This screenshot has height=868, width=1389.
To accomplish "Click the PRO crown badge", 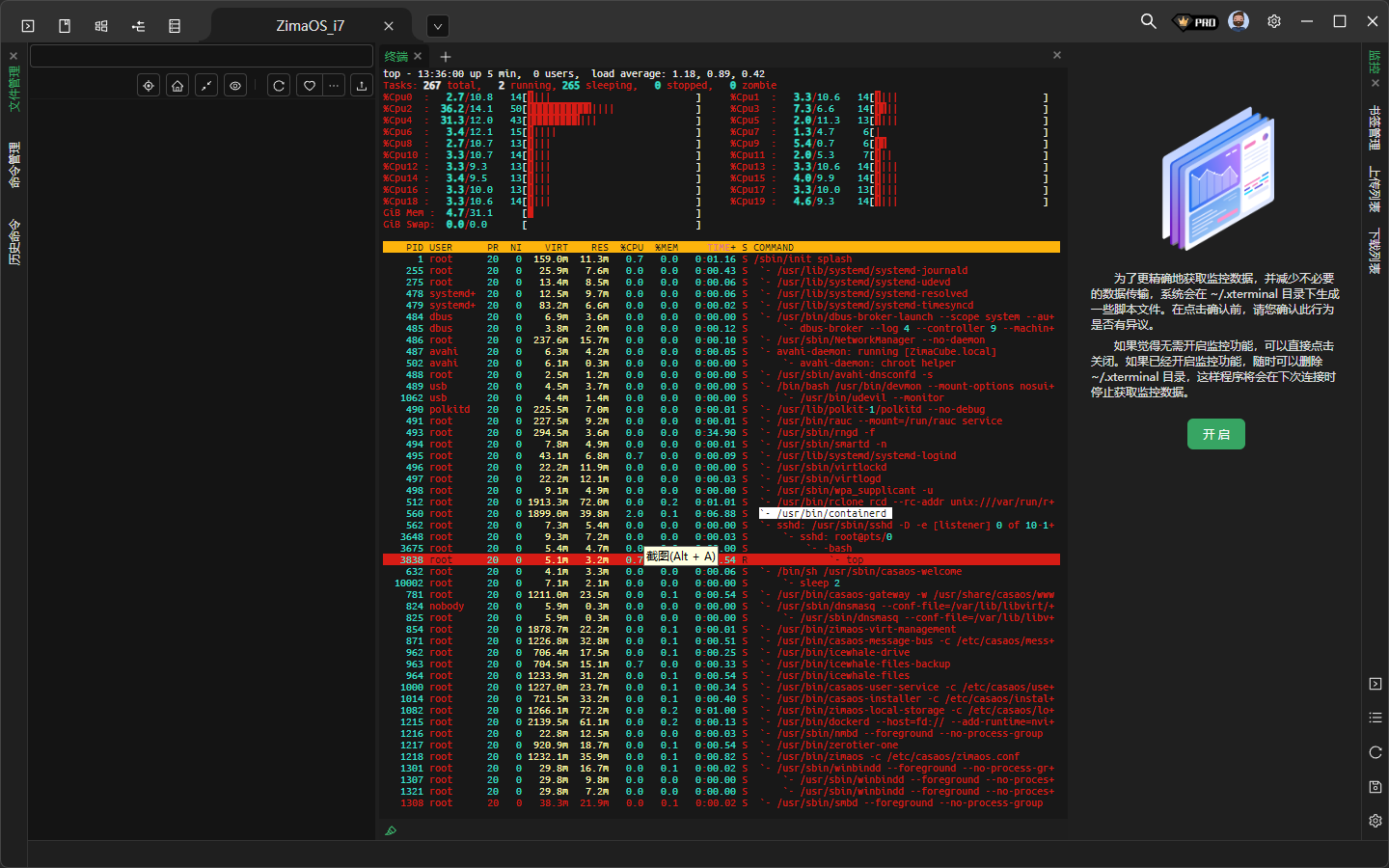I will tap(1196, 21).
